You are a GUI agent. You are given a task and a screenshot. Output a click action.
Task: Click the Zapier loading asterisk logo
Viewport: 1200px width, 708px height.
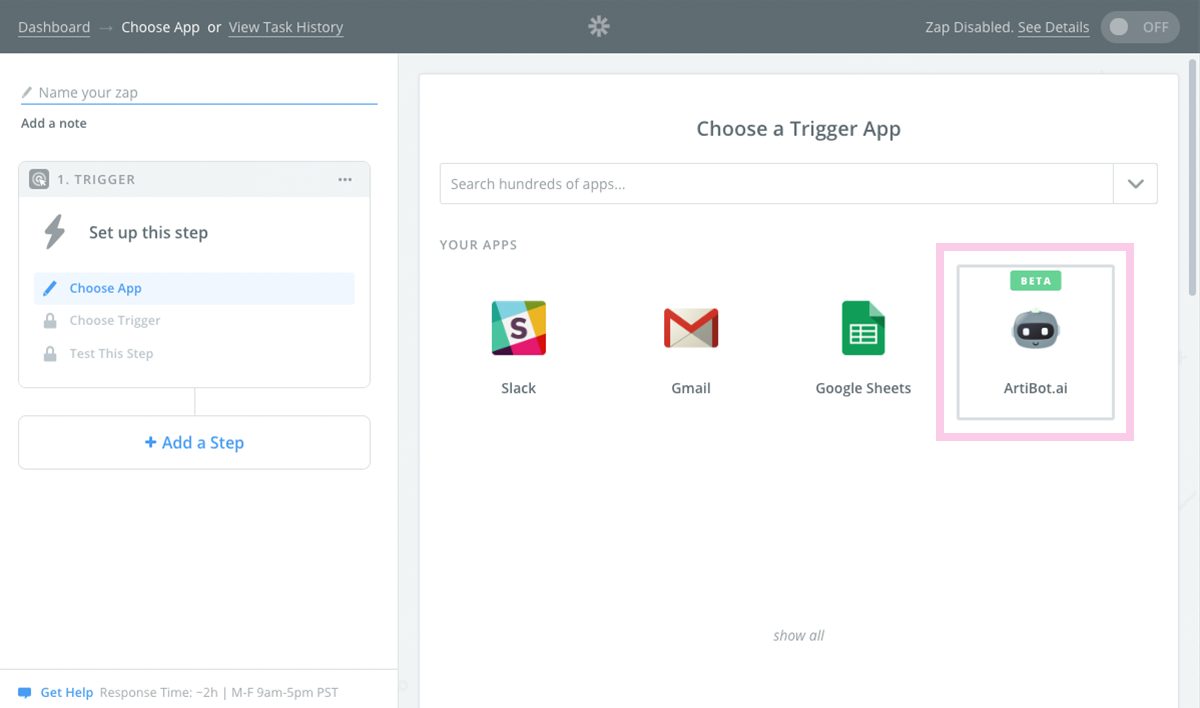point(599,27)
